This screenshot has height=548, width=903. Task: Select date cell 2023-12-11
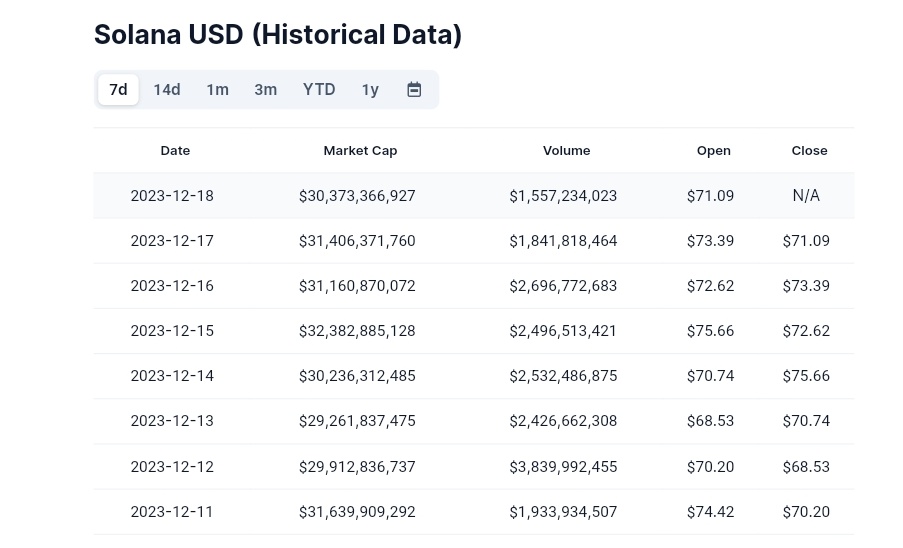tap(172, 512)
